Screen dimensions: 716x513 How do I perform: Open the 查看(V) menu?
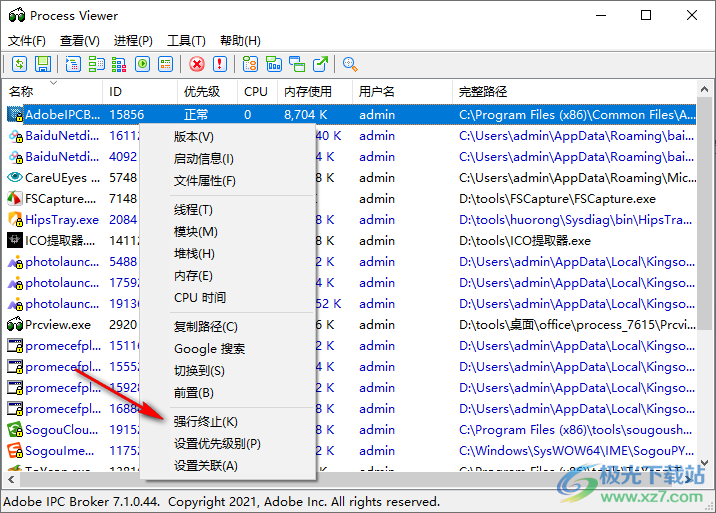[80, 41]
